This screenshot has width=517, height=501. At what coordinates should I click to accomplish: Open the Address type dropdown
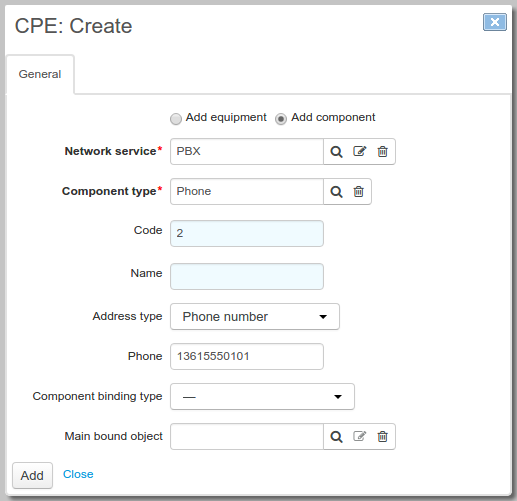(255, 316)
